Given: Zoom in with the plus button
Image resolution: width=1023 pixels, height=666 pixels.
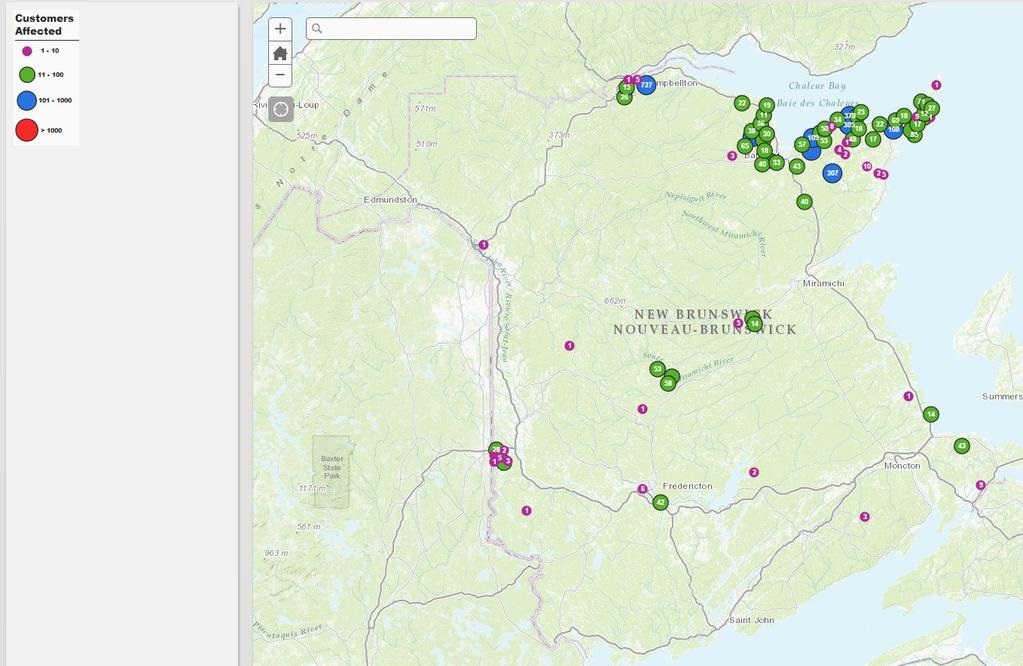Looking at the screenshot, I should pyautogui.click(x=280, y=29).
